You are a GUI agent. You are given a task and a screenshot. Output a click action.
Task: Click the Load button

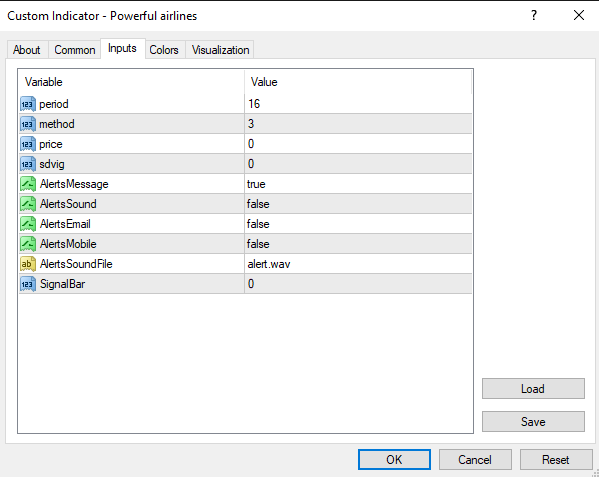point(533,389)
